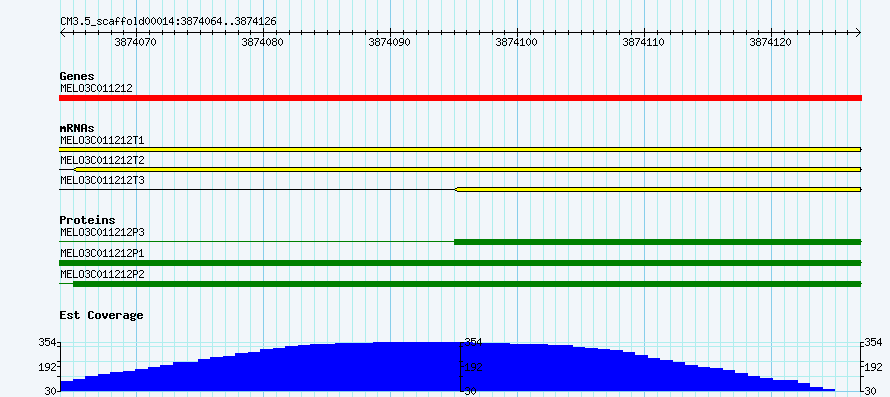This screenshot has height=397, width=890.
Task: Click the MELO3C011212T2 label text
Action: coord(102,160)
